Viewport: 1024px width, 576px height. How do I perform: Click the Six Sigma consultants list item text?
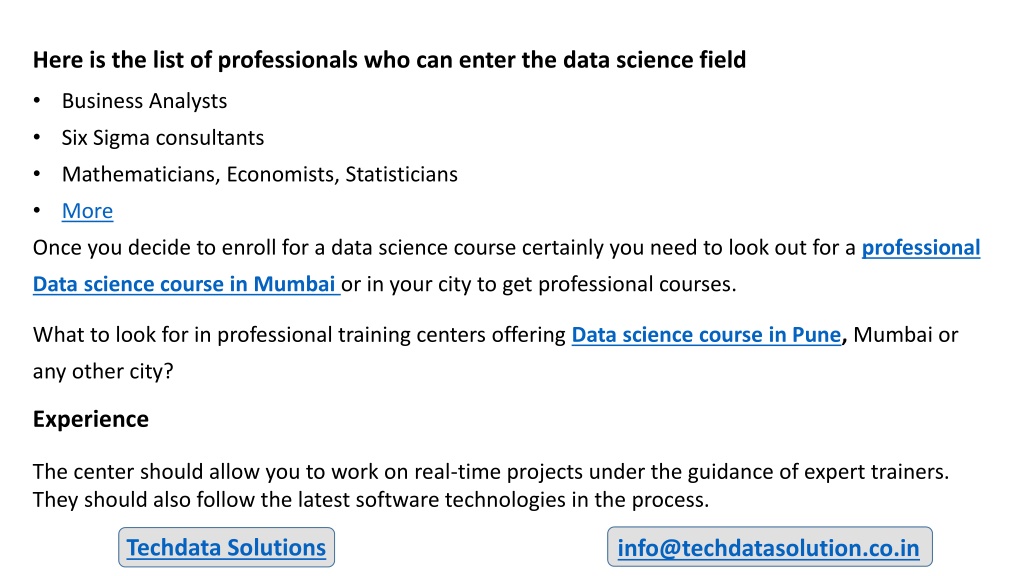pos(163,138)
